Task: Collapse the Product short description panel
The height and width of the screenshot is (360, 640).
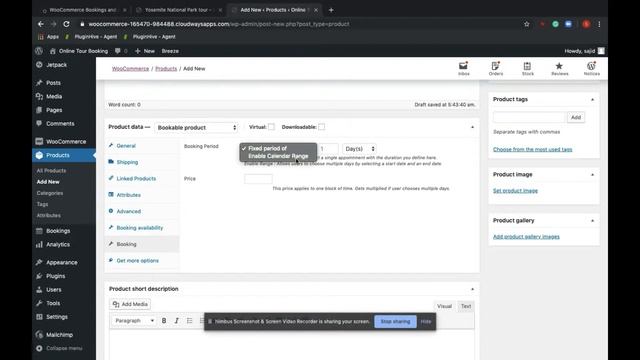Action: pyautogui.click(x=472, y=289)
